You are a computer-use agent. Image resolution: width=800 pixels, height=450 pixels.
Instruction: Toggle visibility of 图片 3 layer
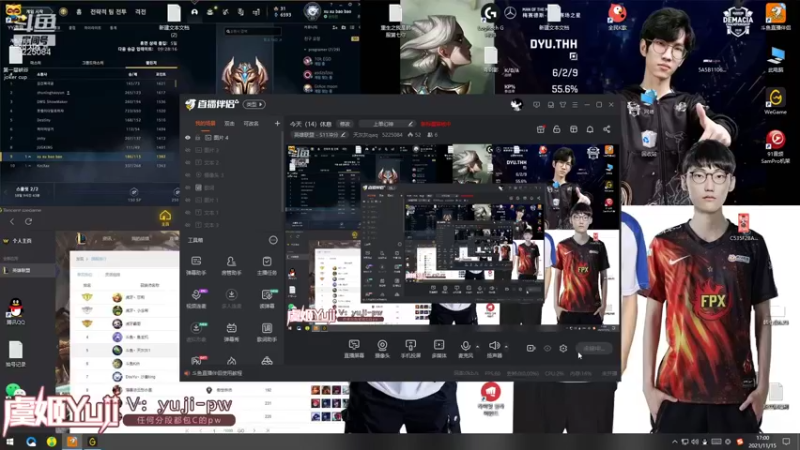tap(188, 150)
